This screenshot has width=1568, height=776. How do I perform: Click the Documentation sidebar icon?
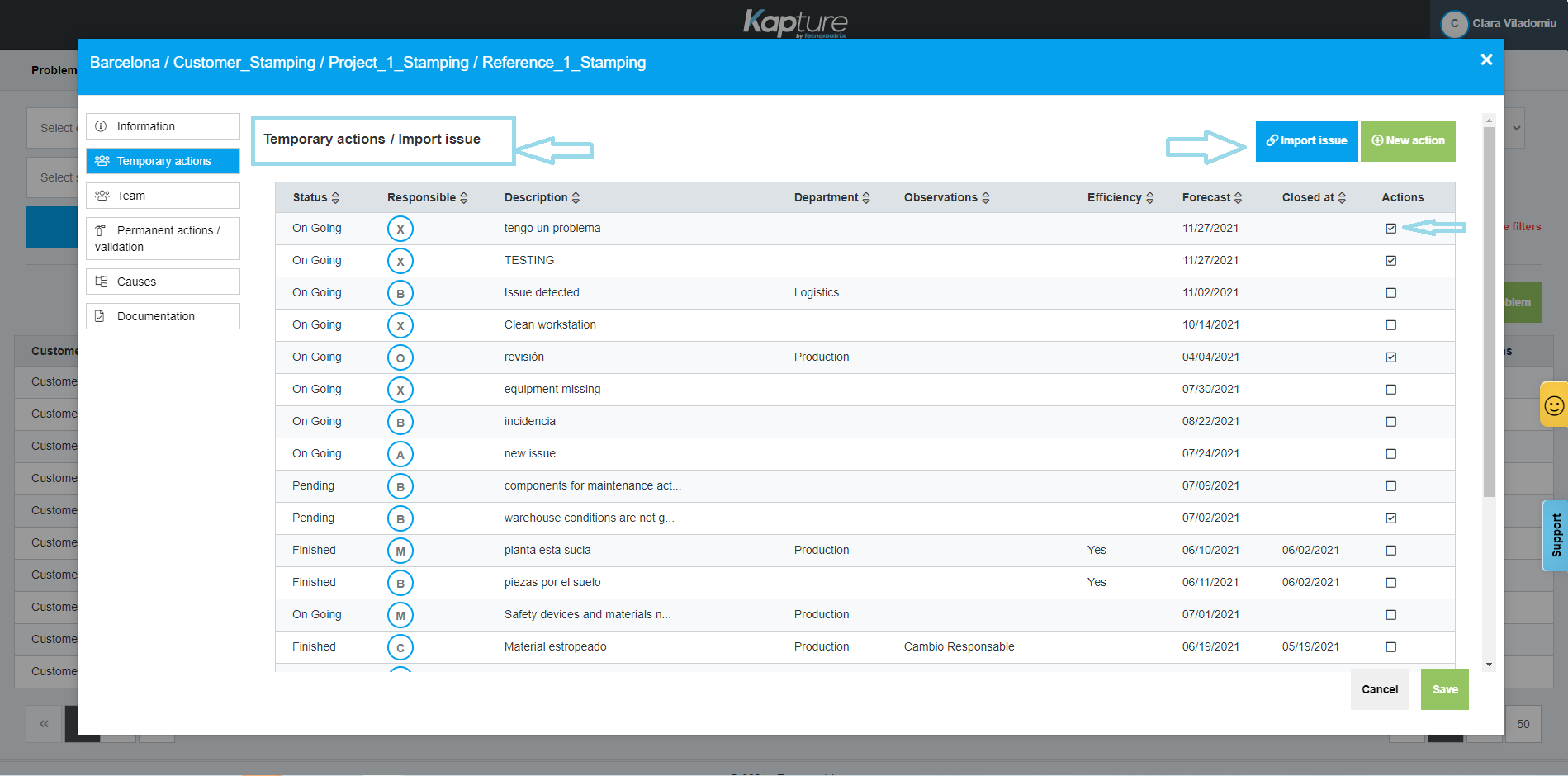(100, 316)
